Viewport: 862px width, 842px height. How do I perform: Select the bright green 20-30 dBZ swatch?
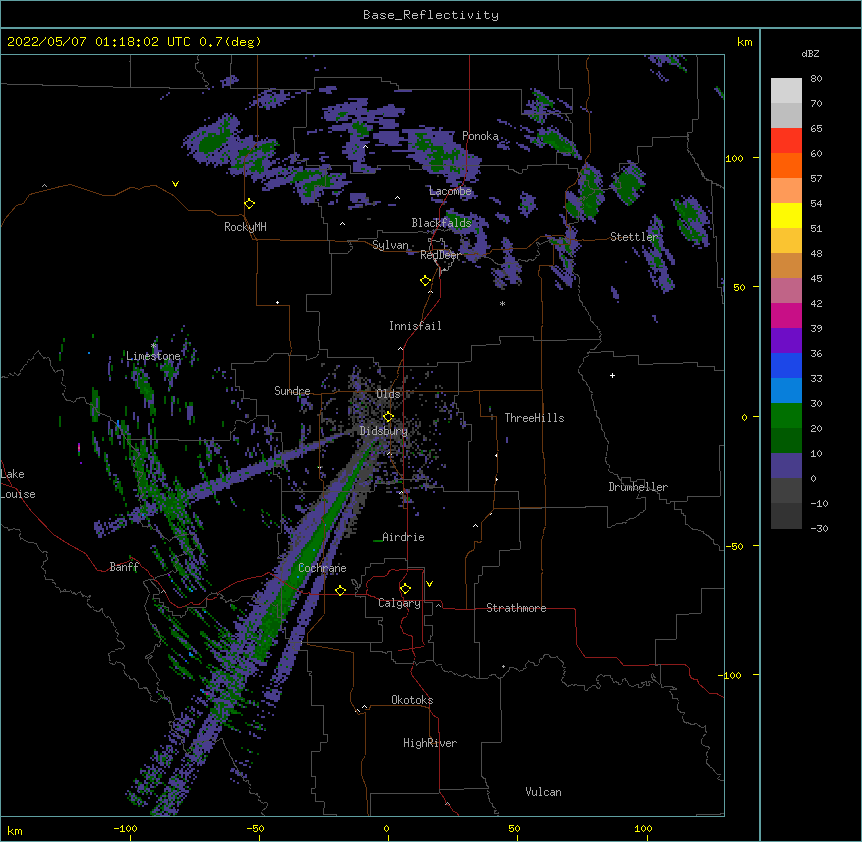click(x=786, y=416)
